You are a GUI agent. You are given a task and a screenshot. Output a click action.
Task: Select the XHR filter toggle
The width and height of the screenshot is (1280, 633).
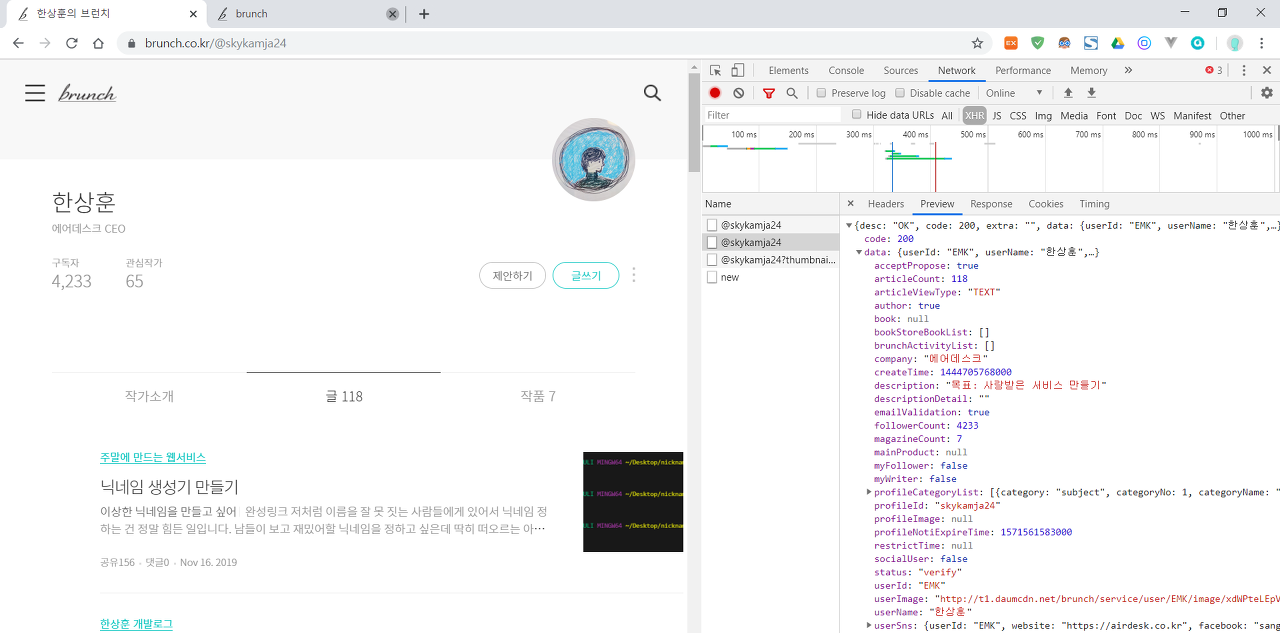click(975, 116)
